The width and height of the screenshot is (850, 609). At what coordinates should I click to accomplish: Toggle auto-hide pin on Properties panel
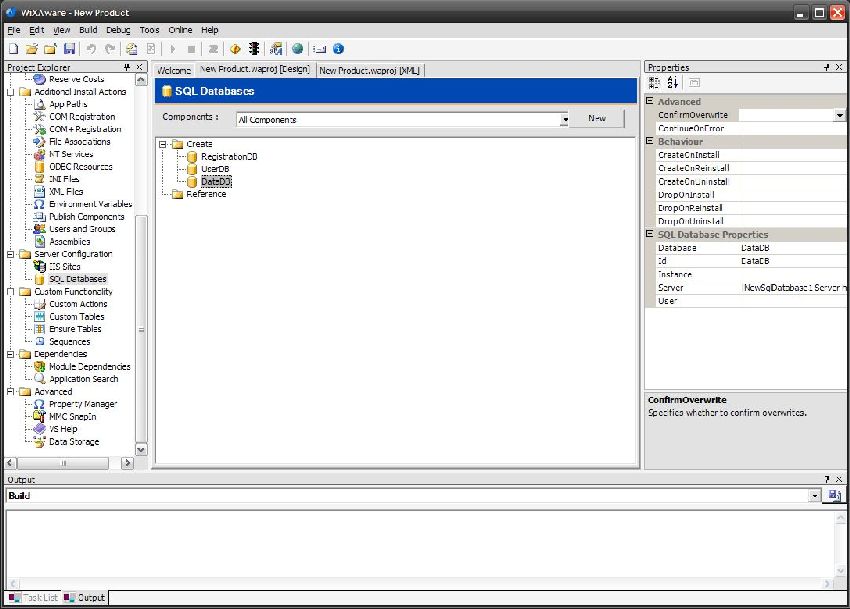click(827, 67)
